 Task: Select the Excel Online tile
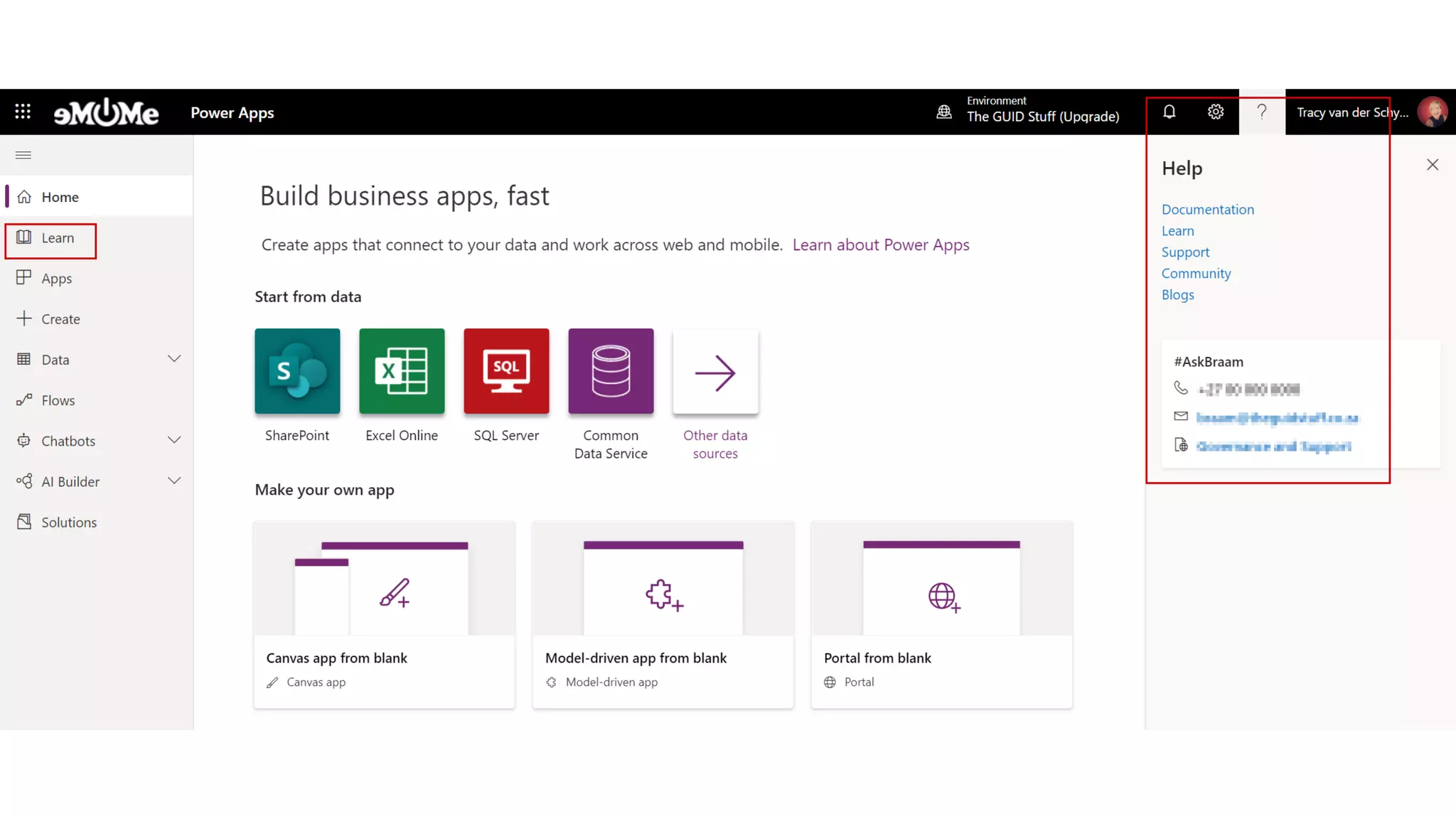(x=402, y=371)
